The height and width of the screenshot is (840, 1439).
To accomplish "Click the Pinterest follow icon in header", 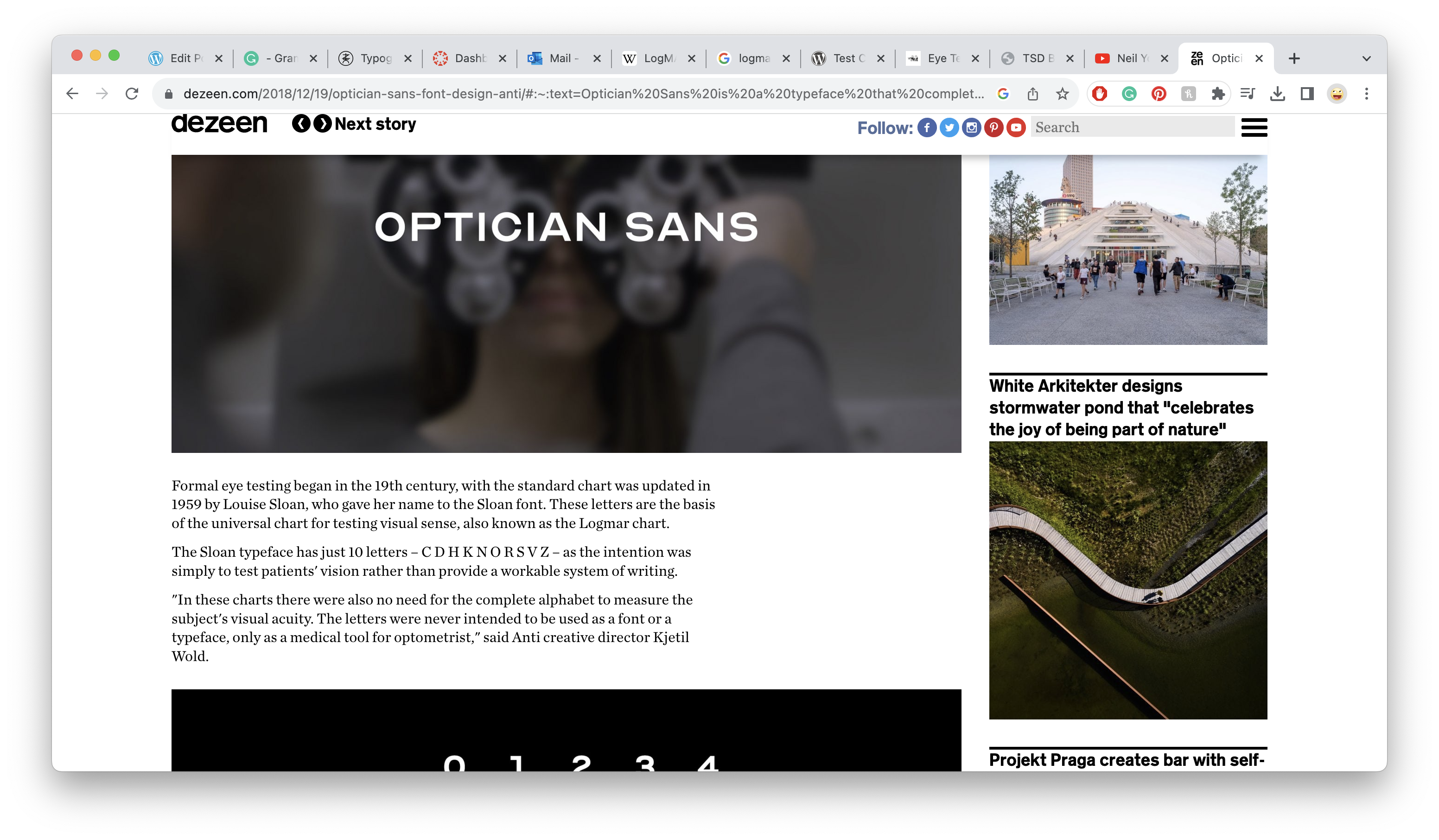I will click(x=993, y=127).
